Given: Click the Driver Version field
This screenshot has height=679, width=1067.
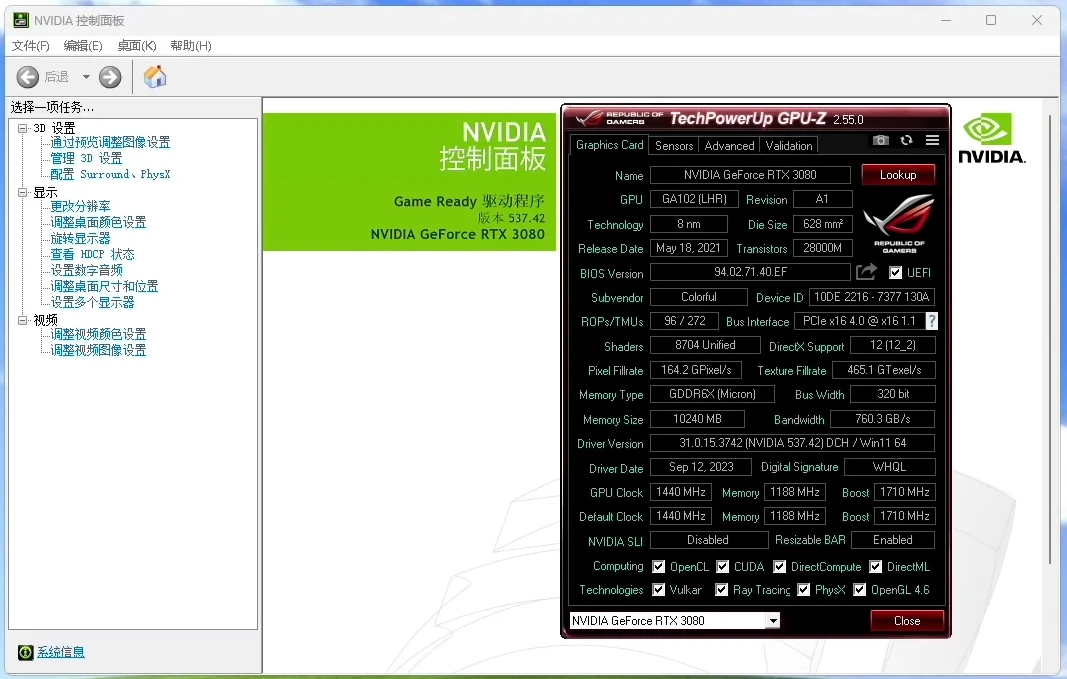Looking at the screenshot, I should [792, 443].
